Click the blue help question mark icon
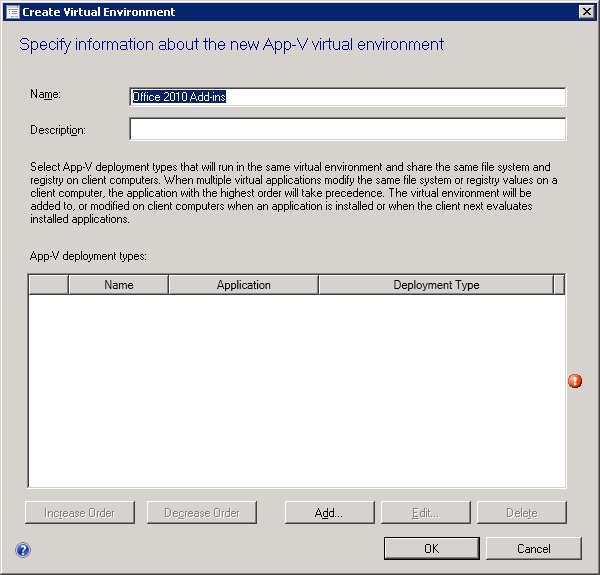This screenshot has height=575, width=600. [x=23, y=549]
